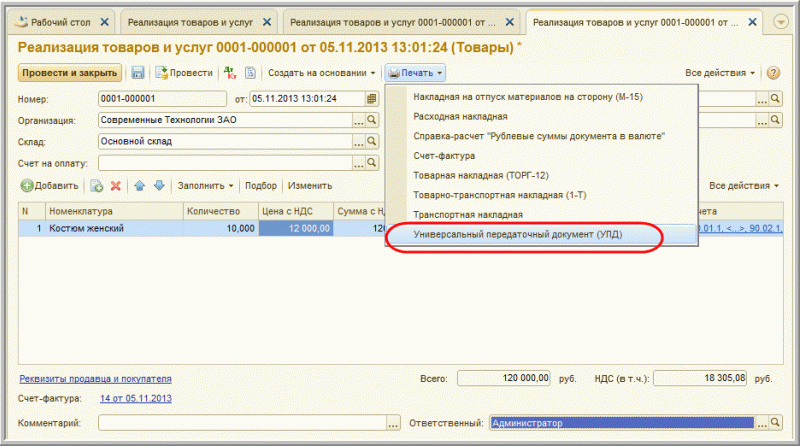This screenshot has width=800, height=446.
Task: Click the round tab list arrow at far right
Action: click(x=781, y=22)
